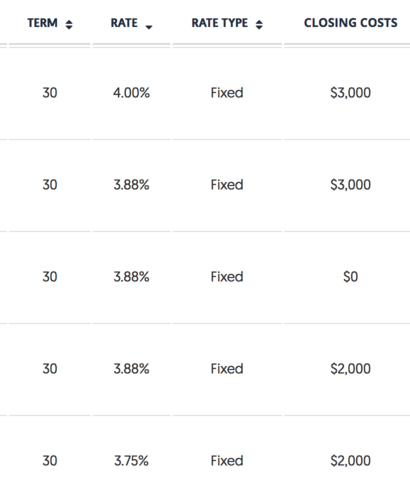Click Fixed in the $0 closing costs row
This screenshot has width=410, height=488.
click(x=227, y=277)
